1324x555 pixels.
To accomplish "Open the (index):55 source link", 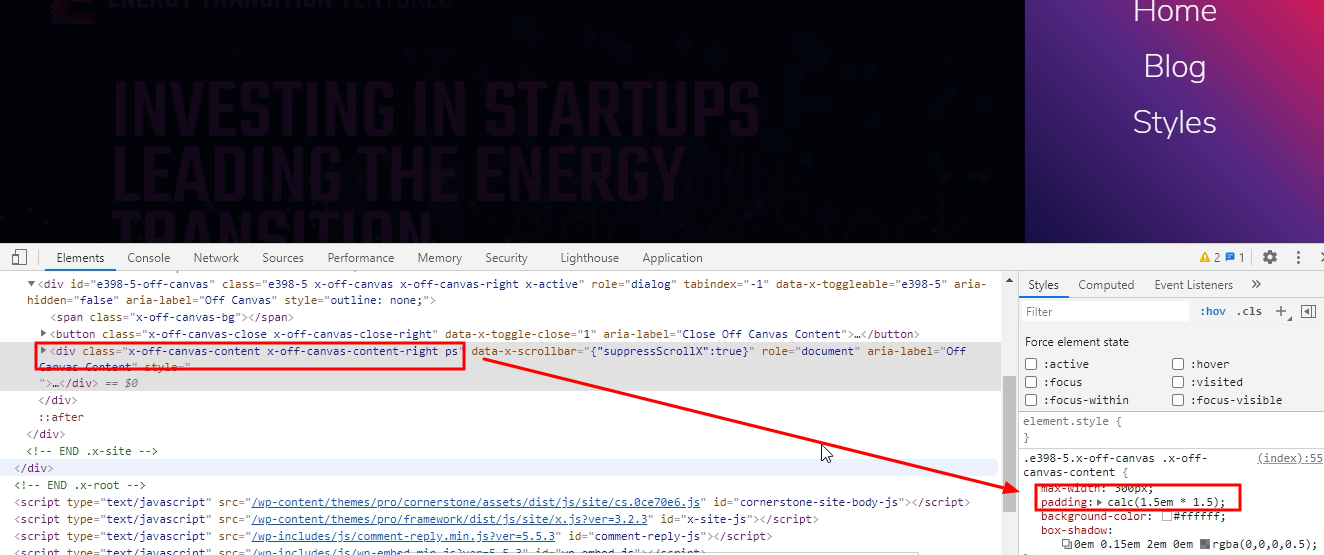I will [x=1290, y=458].
